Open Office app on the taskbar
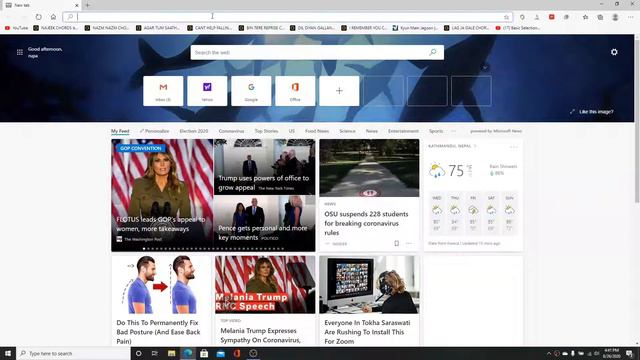The height and width of the screenshot is (360, 640). 237,353
